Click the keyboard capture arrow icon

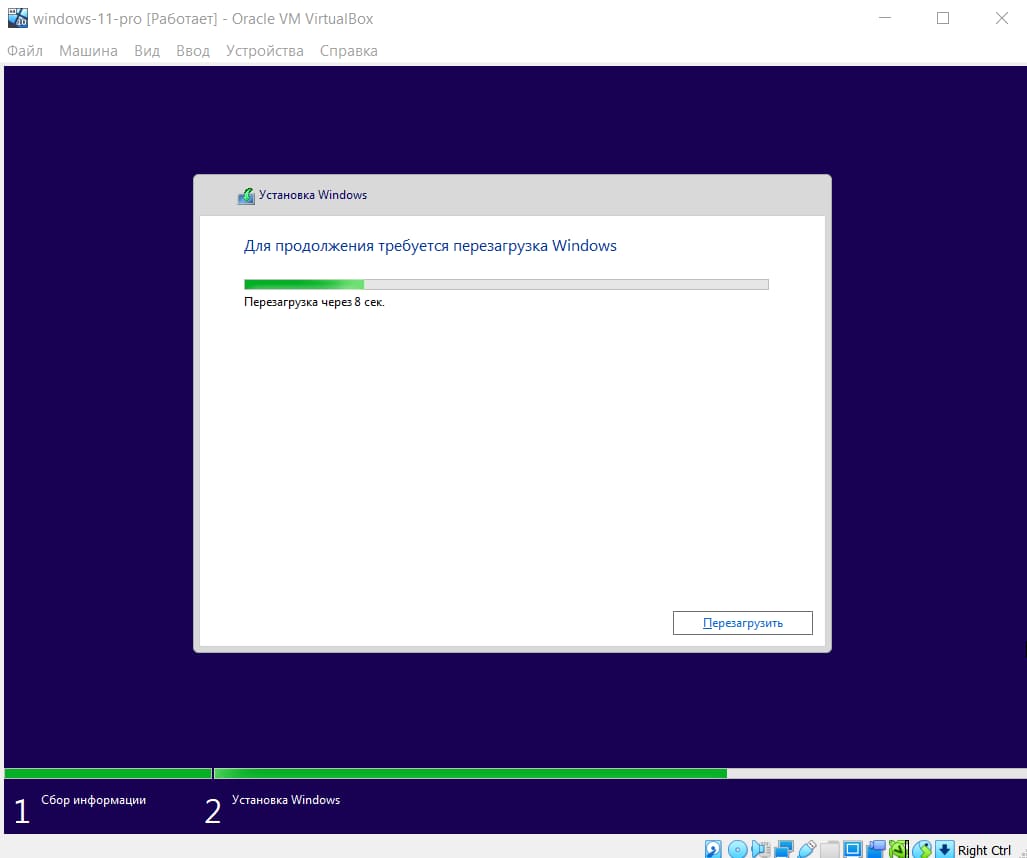944,849
